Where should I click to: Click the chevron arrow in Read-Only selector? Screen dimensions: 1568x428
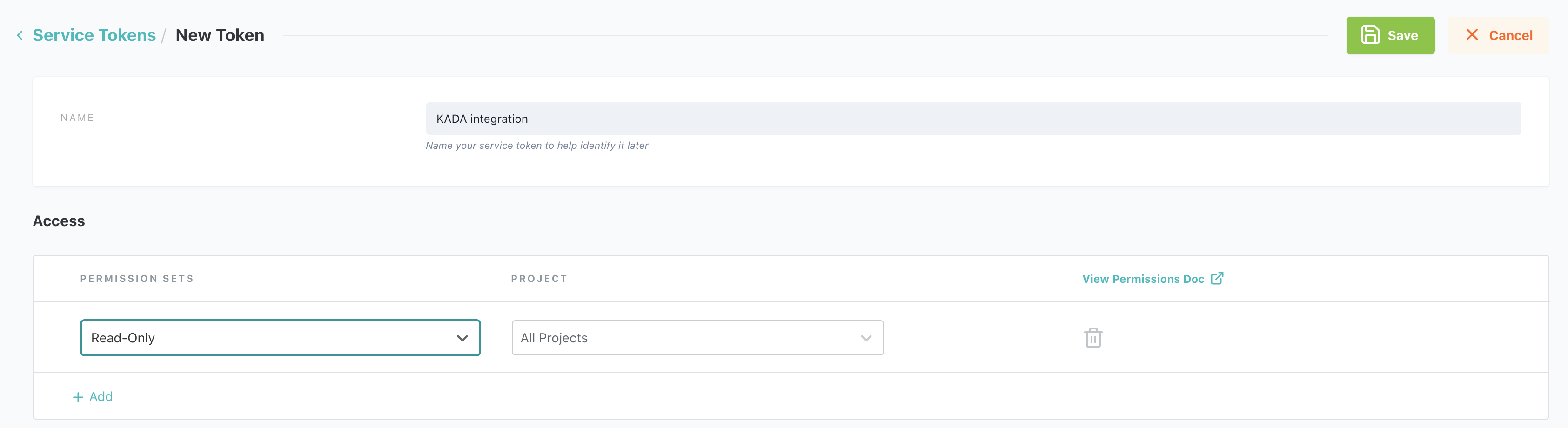click(x=462, y=339)
